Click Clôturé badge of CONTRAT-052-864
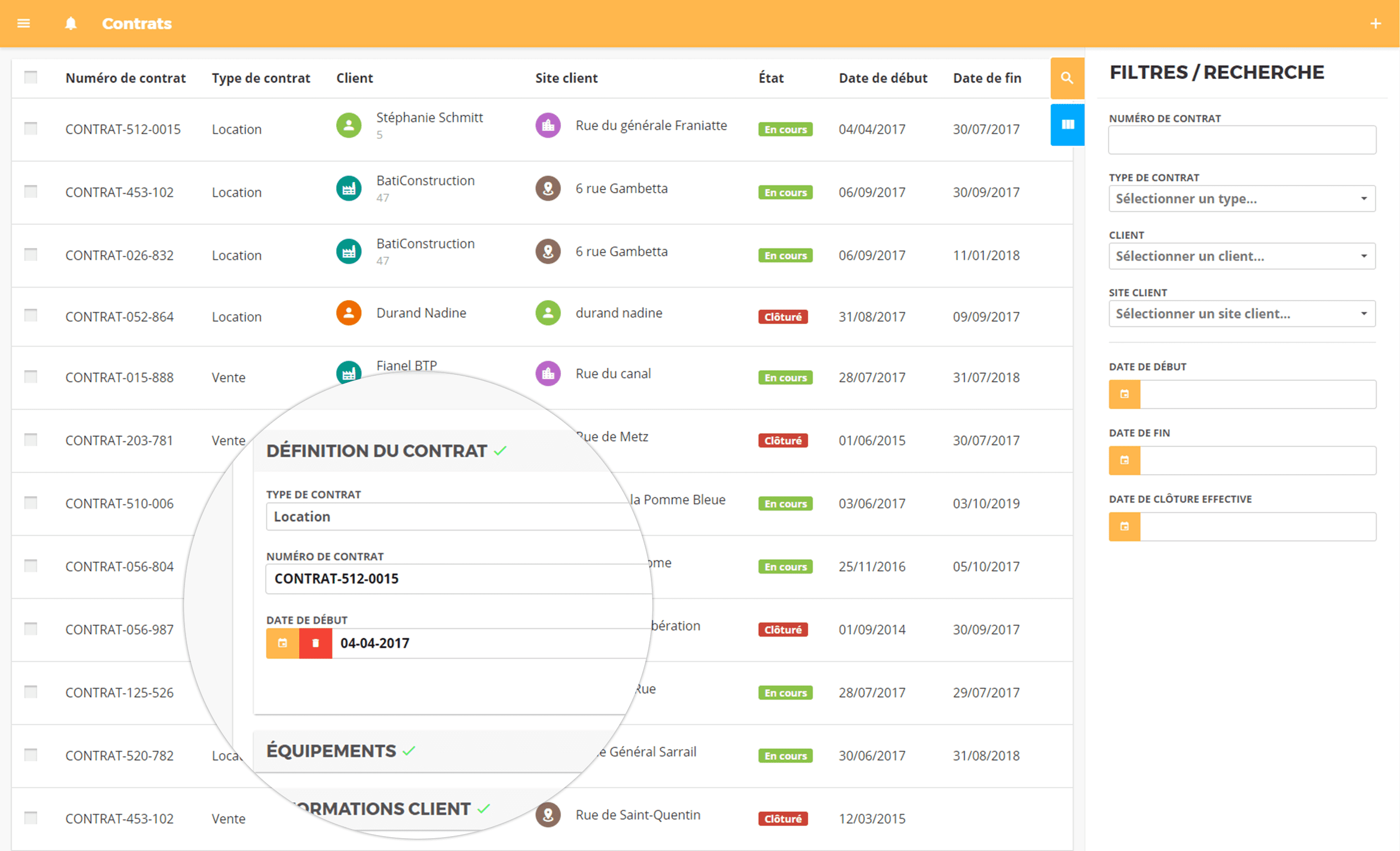The image size is (1400, 851). (x=783, y=317)
